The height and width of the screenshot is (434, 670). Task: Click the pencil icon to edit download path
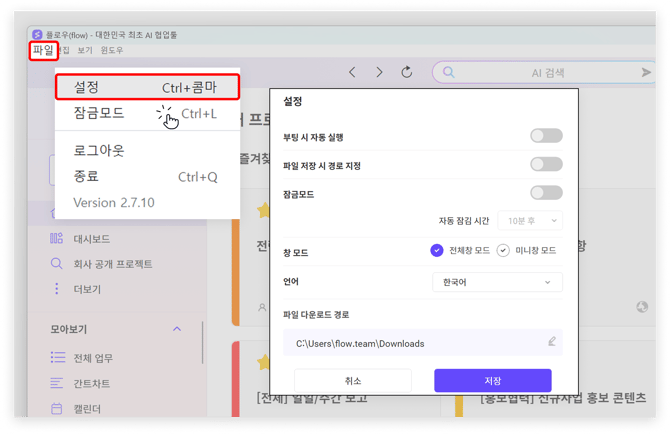click(x=551, y=342)
